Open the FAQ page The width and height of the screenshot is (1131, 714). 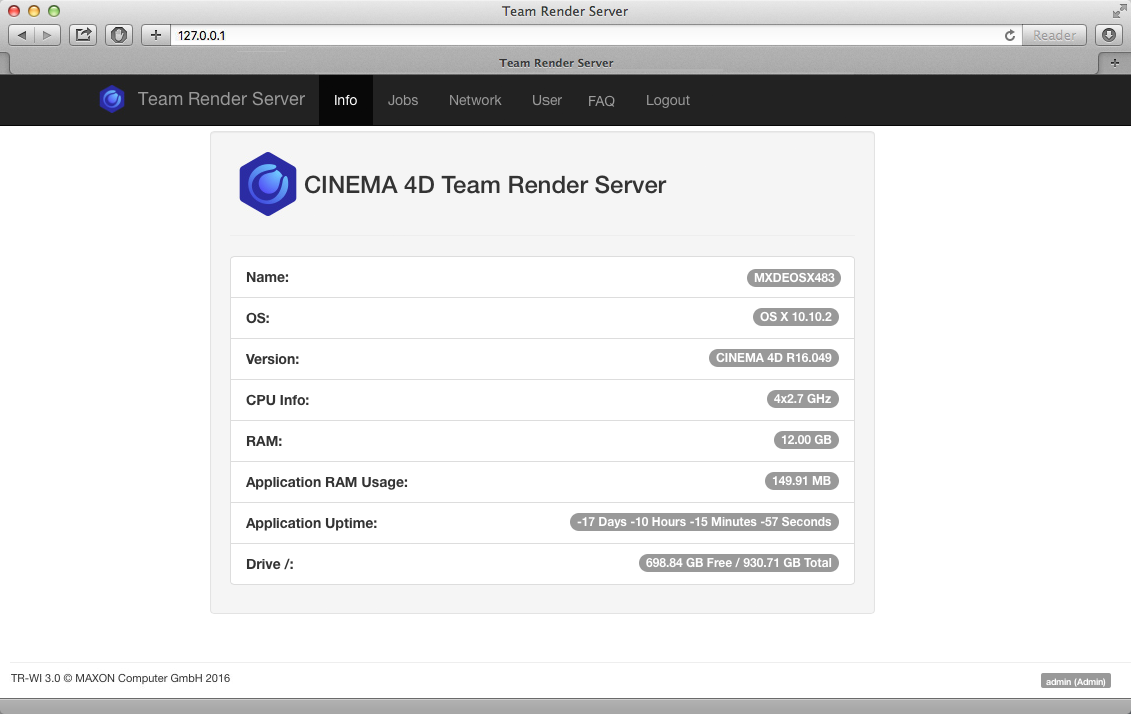601,101
